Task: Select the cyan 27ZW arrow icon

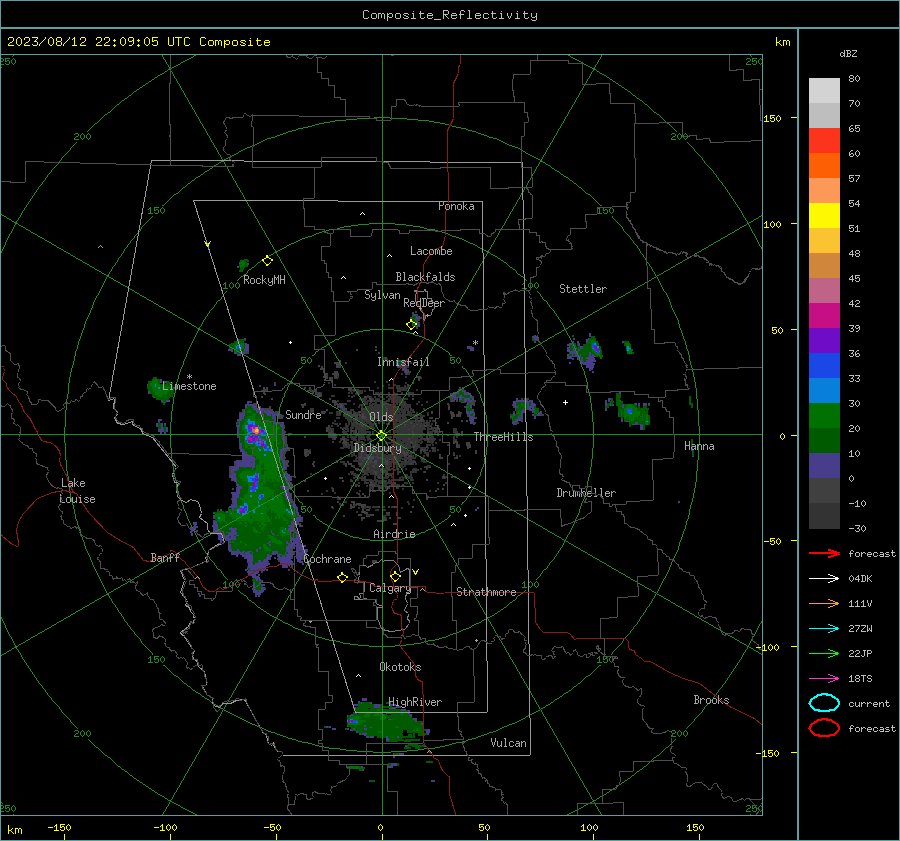Action: pyautogui.click(x=824, y=629)
